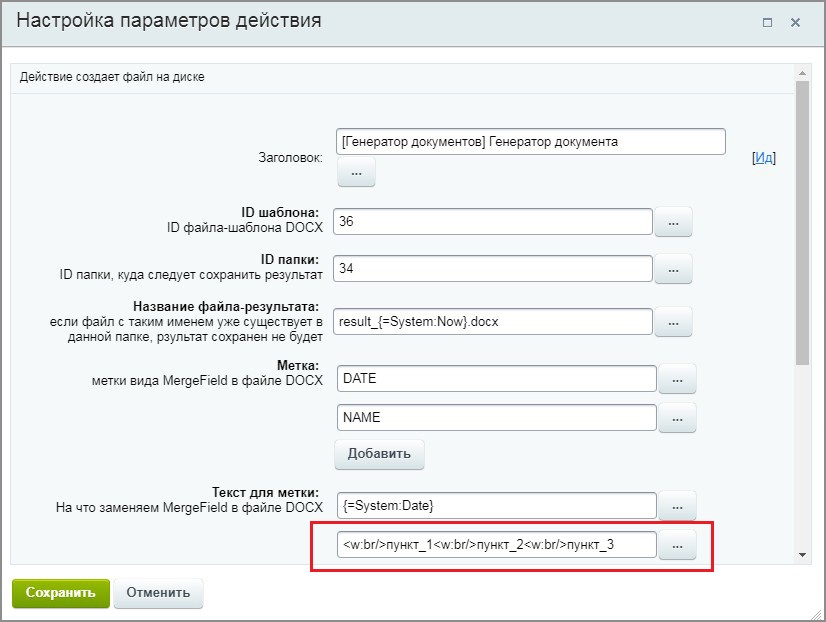Open the value picker next to ID шаблона
The image size is (826, 622).
673,222
